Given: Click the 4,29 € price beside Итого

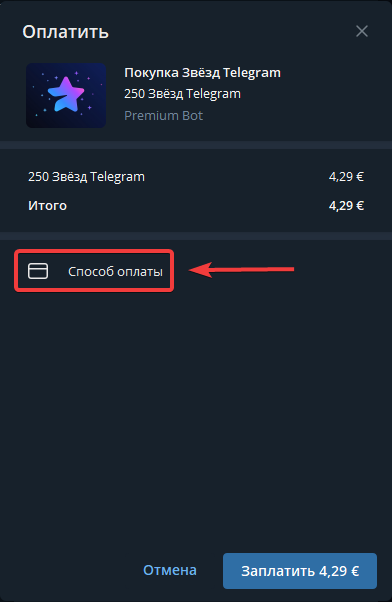Looking at the screenshot, I should point(346,206).
